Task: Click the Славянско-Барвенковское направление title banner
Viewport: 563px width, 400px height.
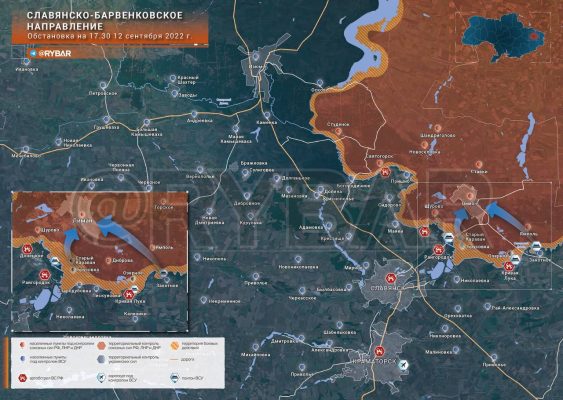Action: [110, 27]
